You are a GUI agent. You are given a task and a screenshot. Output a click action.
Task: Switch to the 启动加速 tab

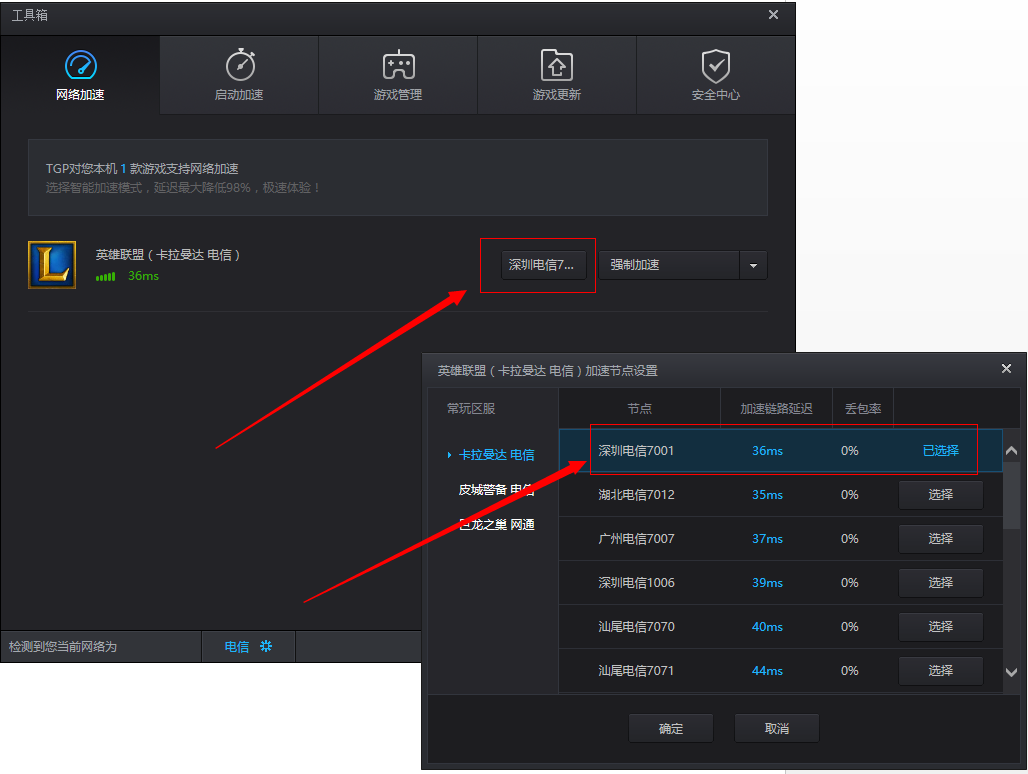click(239, 75)
